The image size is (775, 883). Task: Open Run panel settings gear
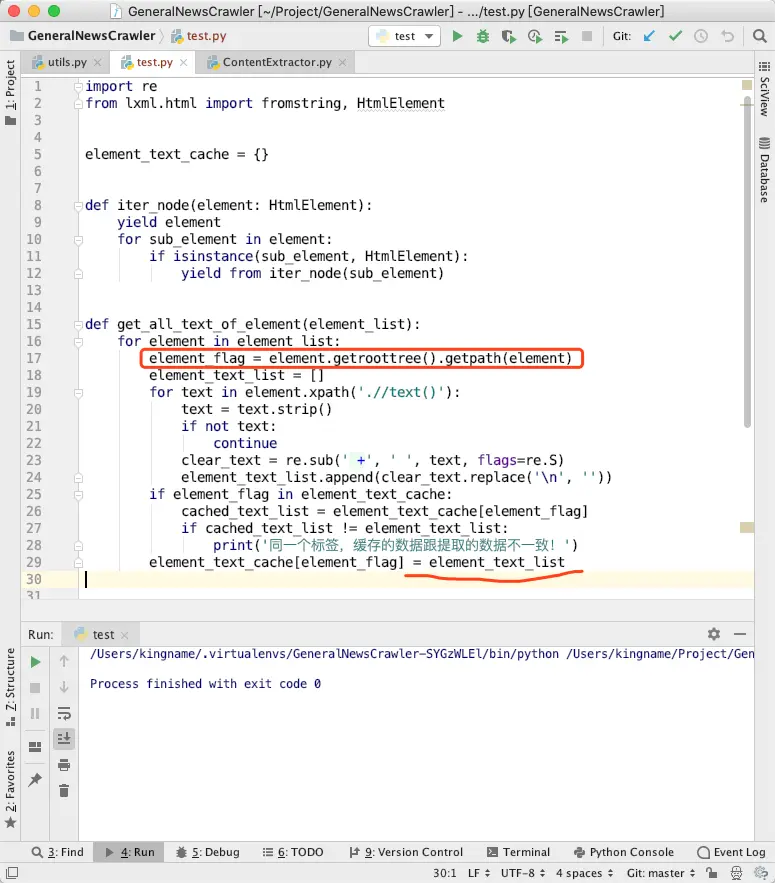714,634
